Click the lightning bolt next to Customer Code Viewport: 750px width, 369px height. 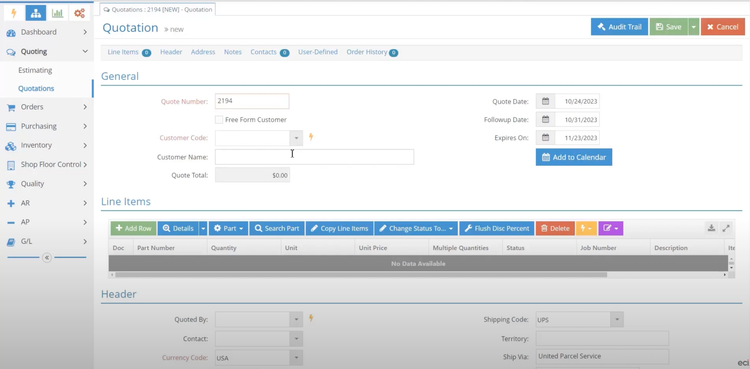(x=311, y=137)
